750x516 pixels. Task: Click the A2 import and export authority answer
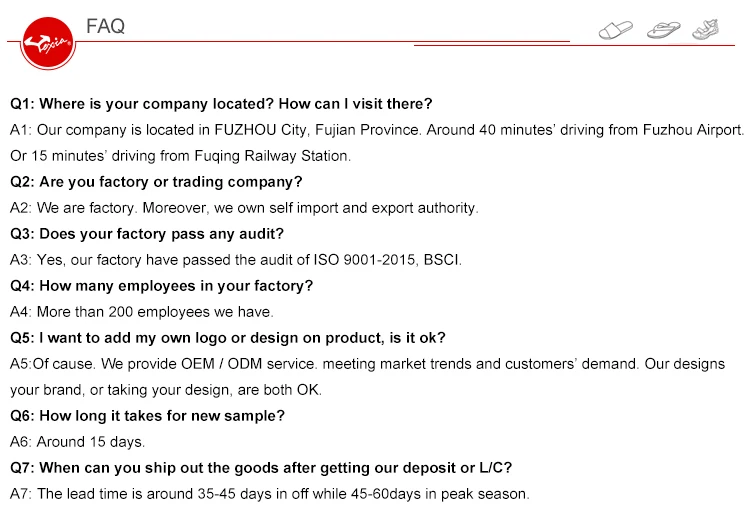[244, 208]
